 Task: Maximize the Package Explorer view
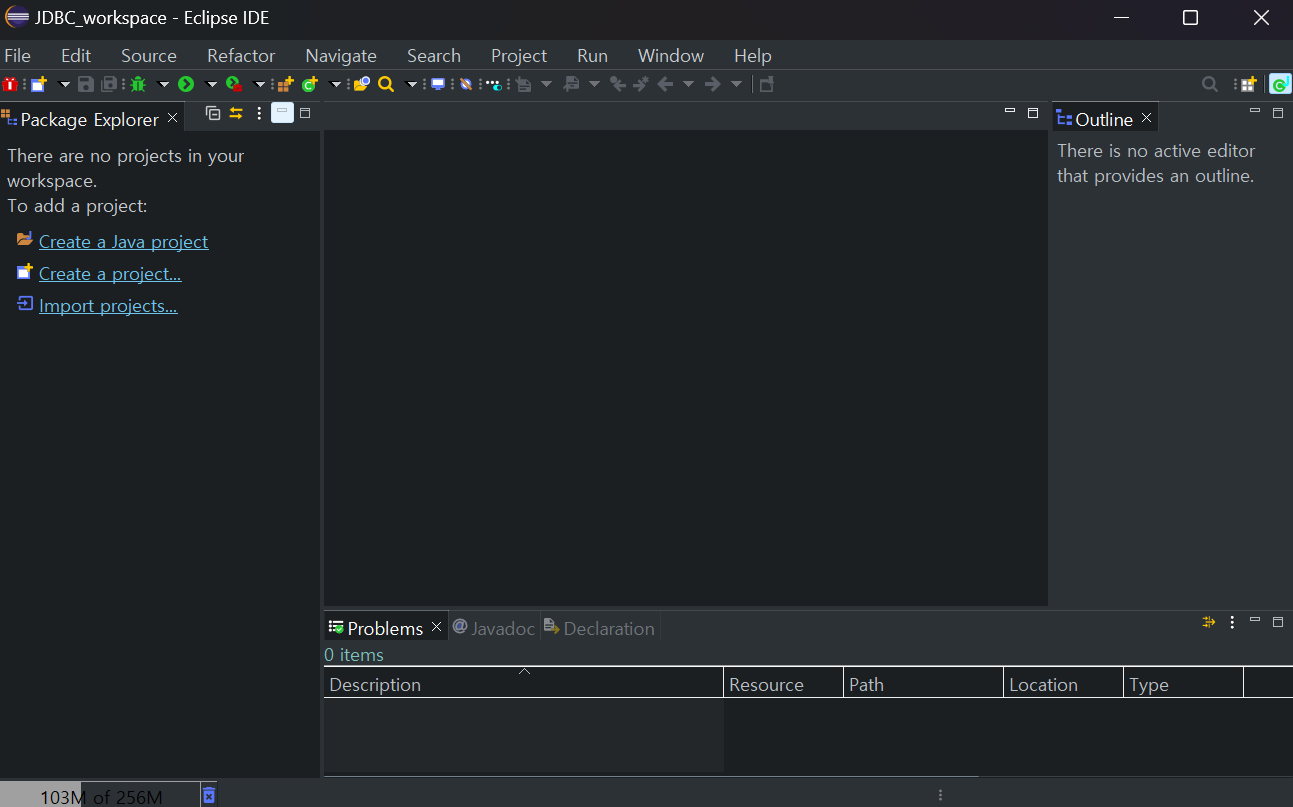[x=305, y=113]
